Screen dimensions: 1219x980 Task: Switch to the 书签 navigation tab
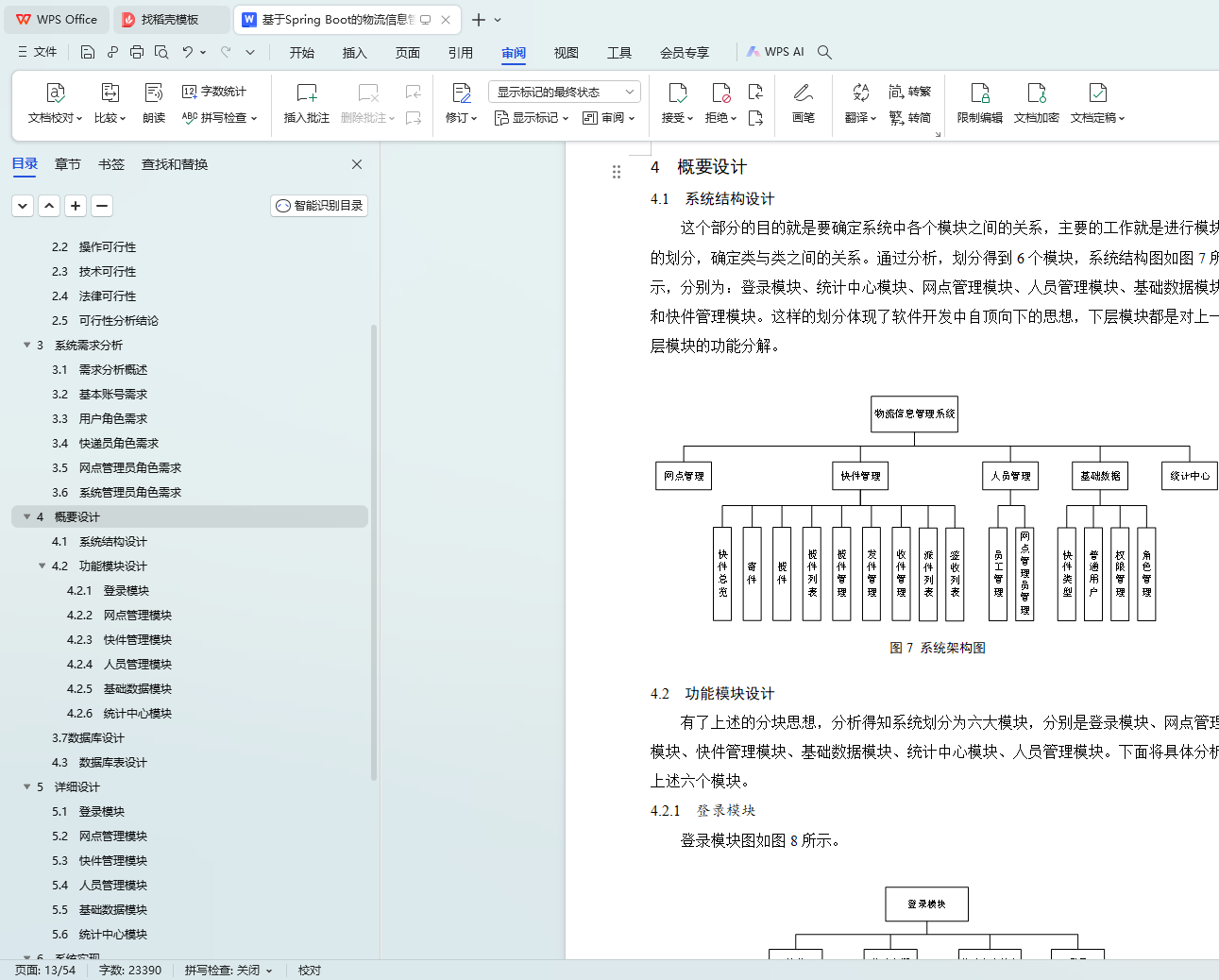click(111, 164)
